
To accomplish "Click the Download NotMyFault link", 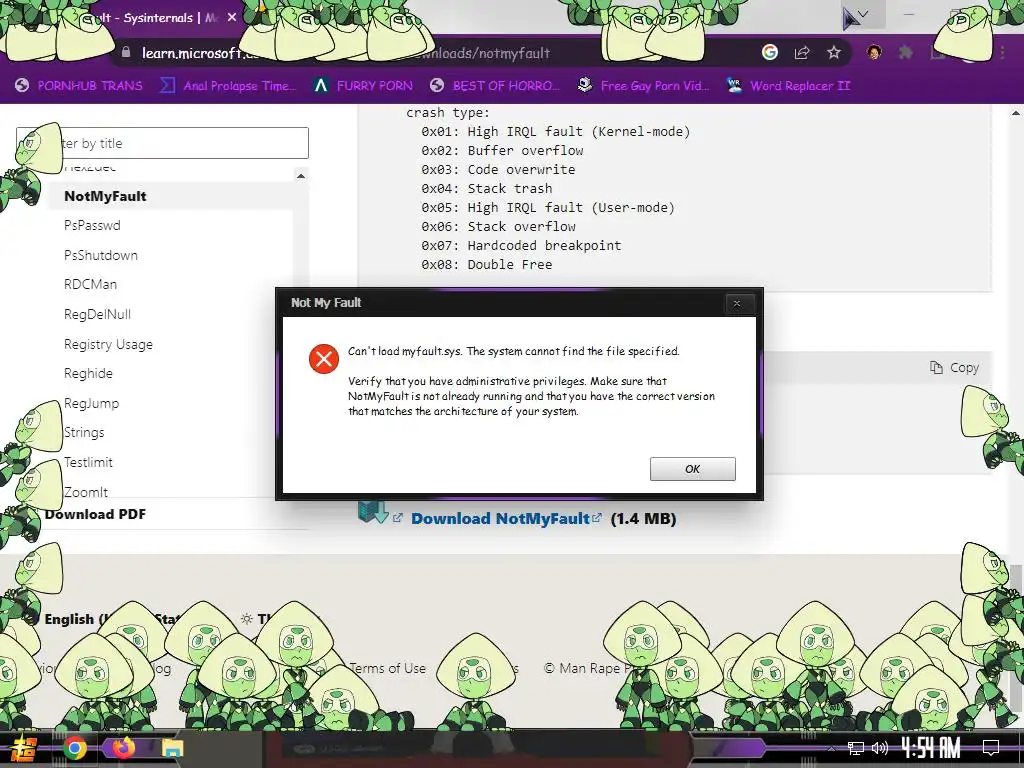I will pos(500,519).
